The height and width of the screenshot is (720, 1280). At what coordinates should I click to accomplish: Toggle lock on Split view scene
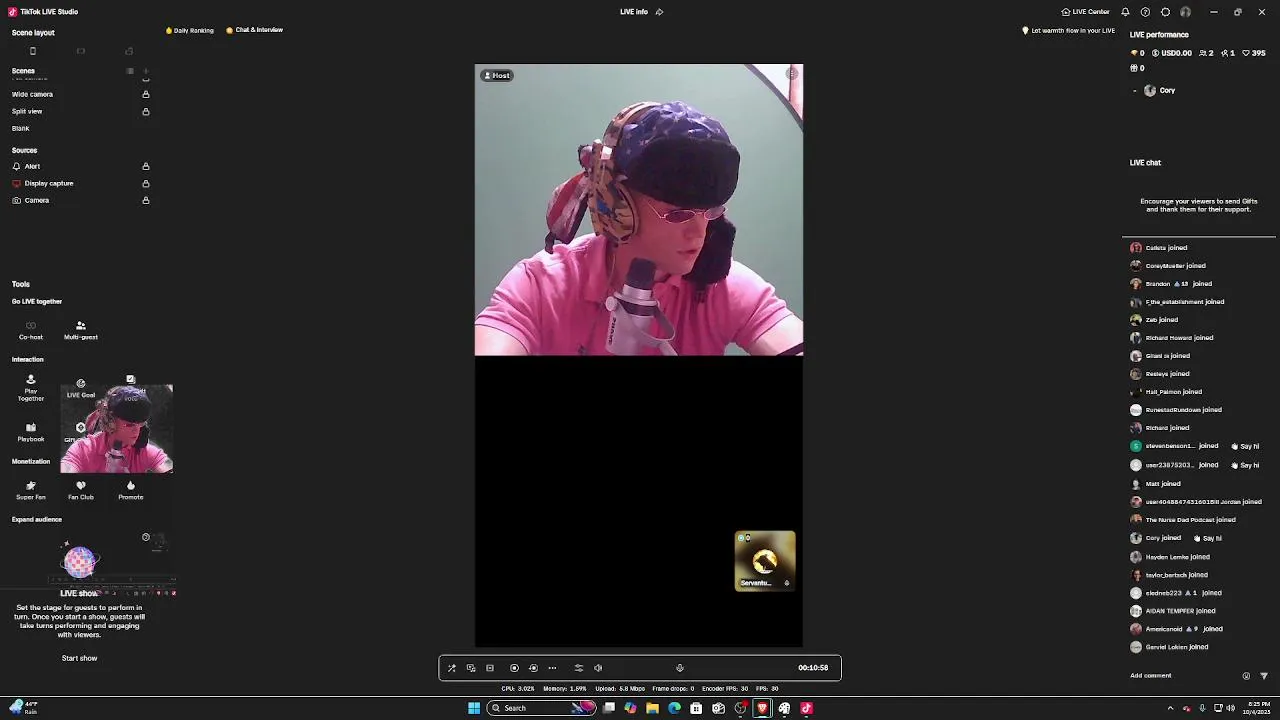point(146,111)
